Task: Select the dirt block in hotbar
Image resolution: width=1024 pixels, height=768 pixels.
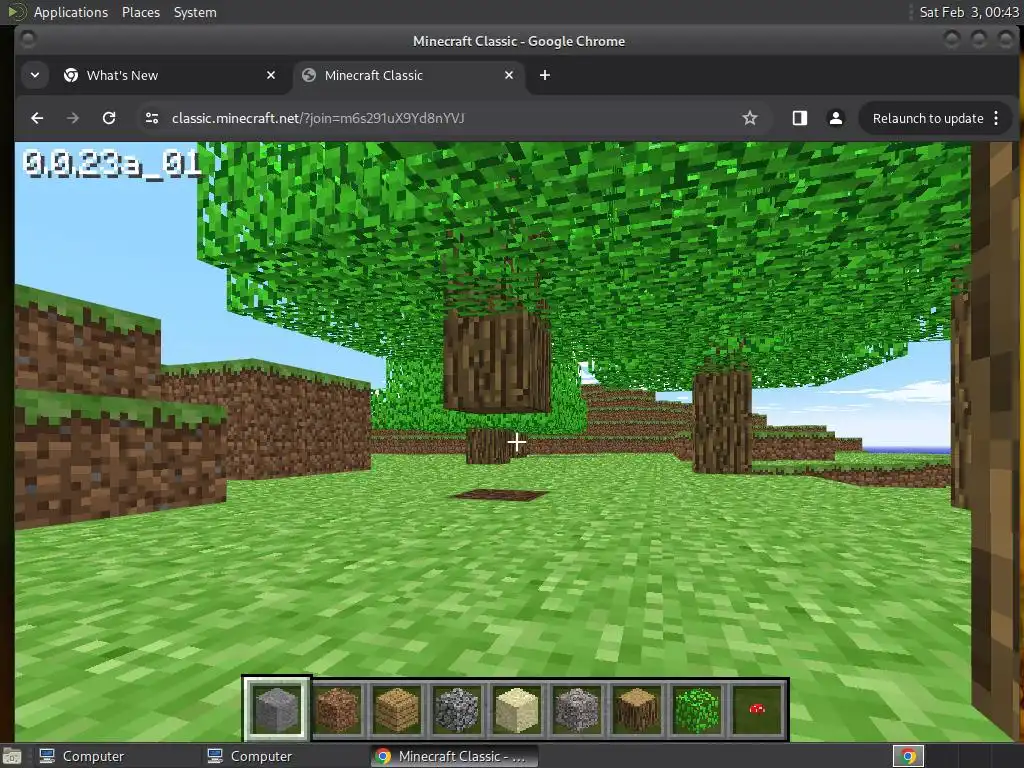Action: coord(338,709)
